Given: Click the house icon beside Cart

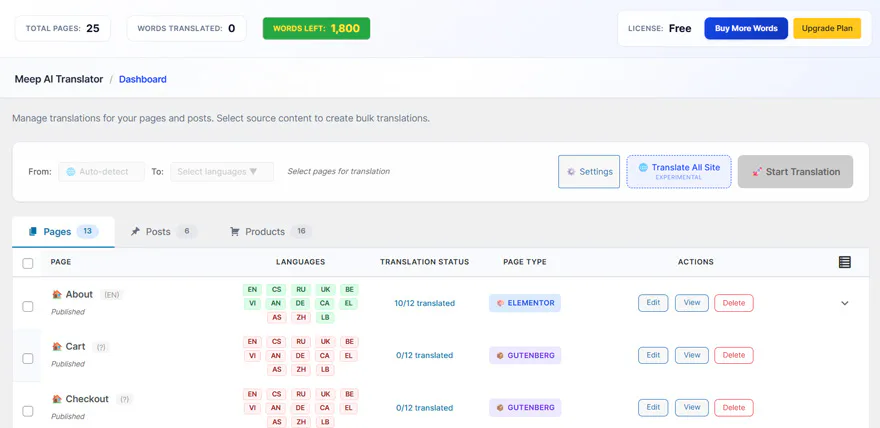Looking at the screenshot, I should coord(57,347).
